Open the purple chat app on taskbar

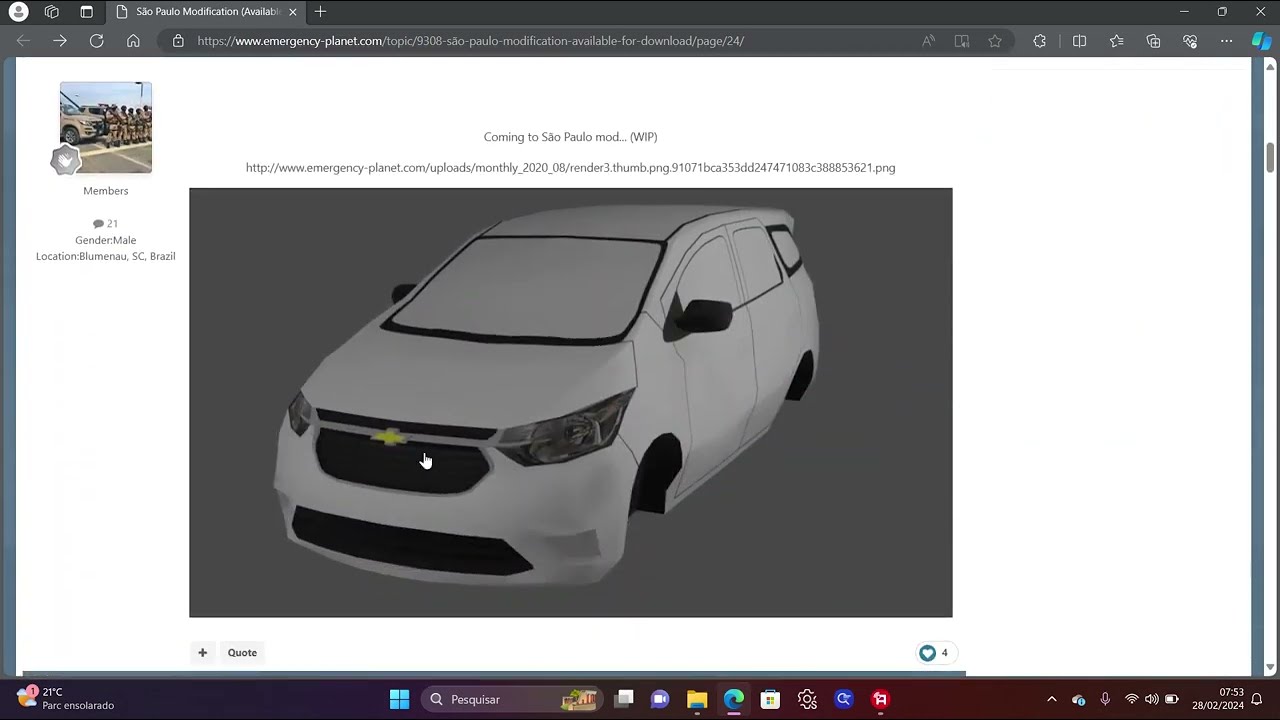[x=660, y=699]
